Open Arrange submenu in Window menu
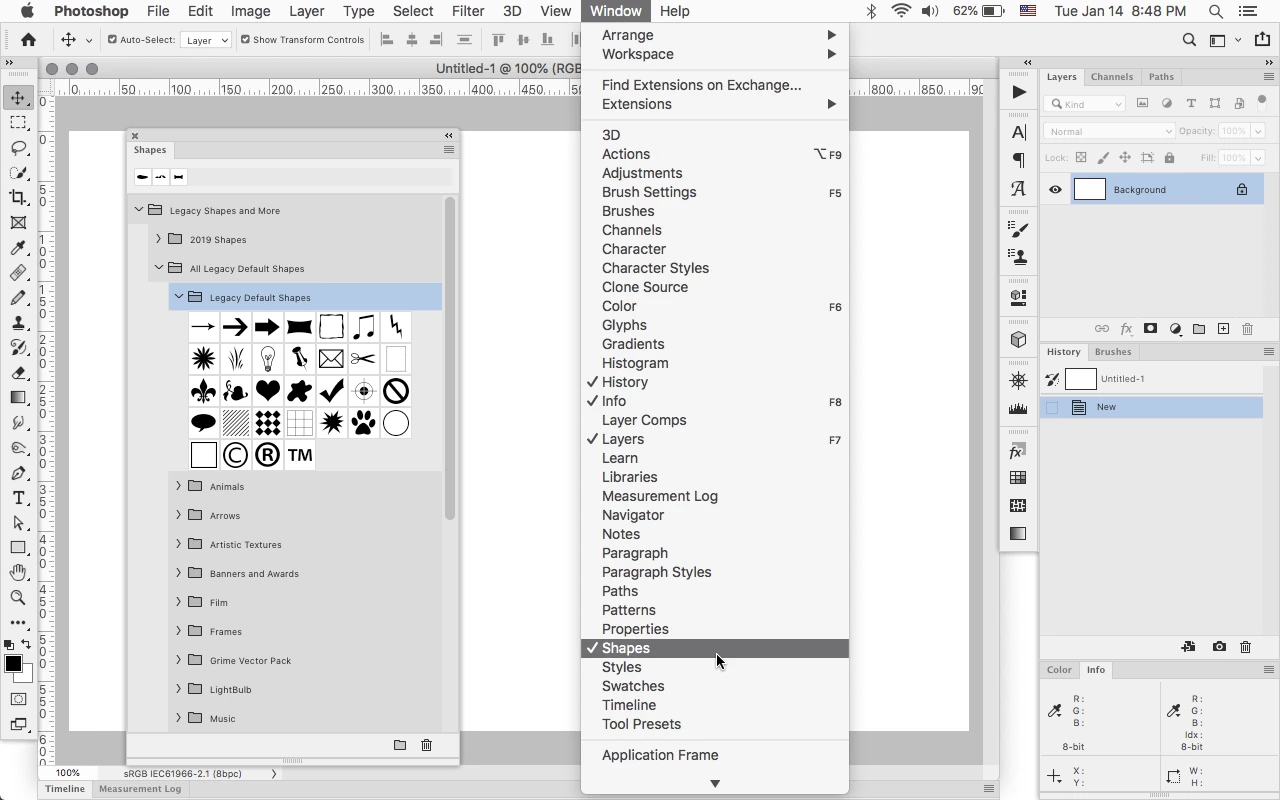 click(714, 35)
